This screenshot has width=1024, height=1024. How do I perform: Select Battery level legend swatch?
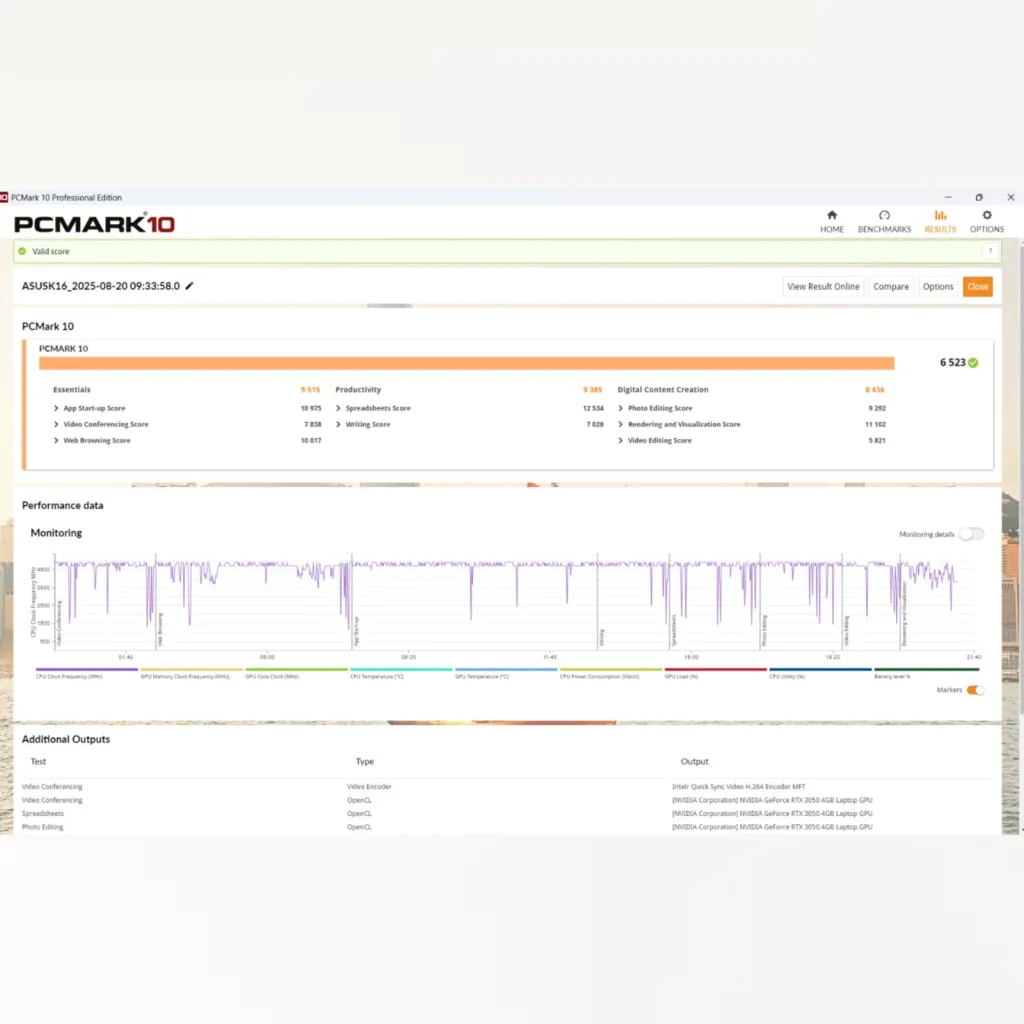click(x=926, y=669)
